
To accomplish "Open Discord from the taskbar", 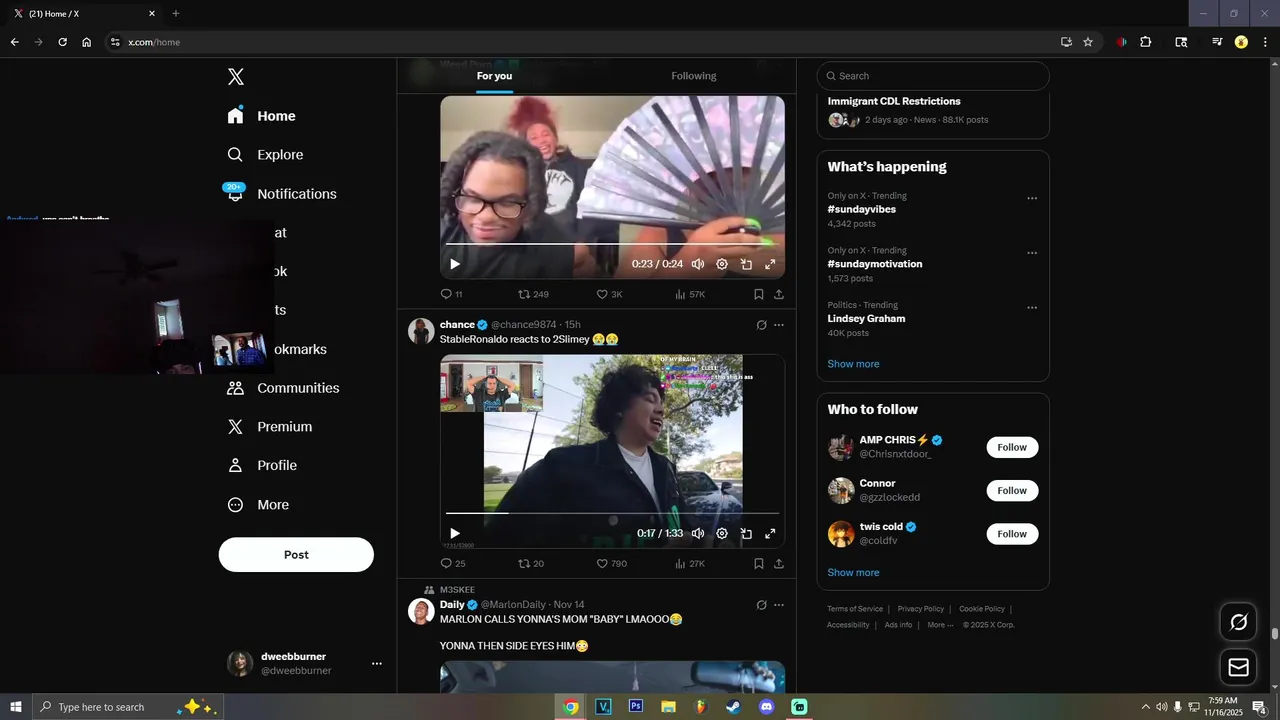I will (x=767, y=707).
